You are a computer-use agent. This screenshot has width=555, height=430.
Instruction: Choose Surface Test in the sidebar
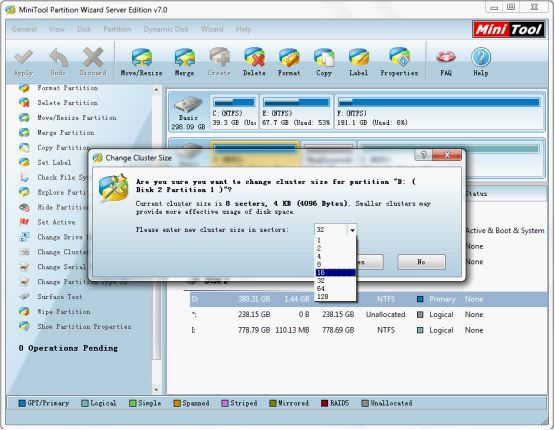[60, 297]
